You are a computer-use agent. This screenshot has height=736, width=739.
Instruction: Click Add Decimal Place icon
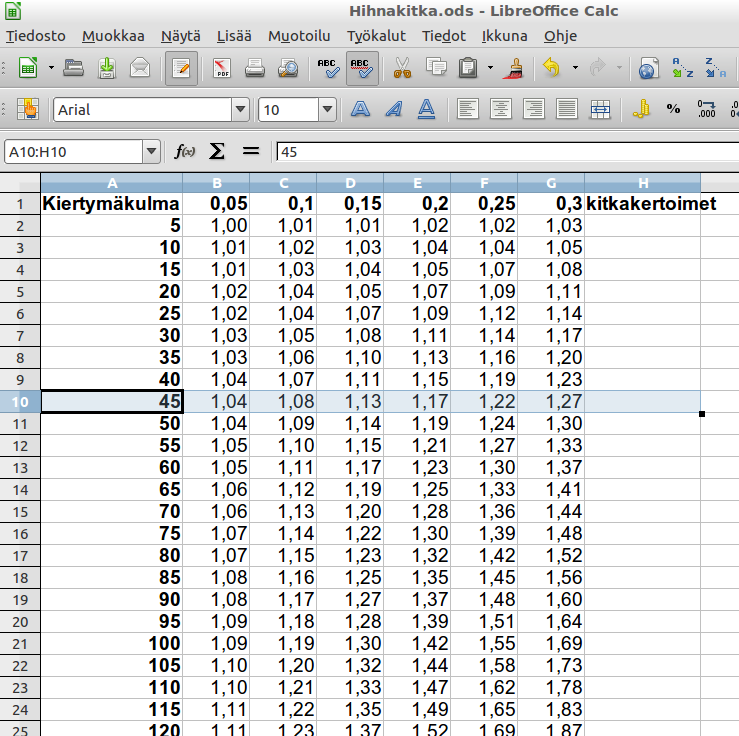coord(706,109)
